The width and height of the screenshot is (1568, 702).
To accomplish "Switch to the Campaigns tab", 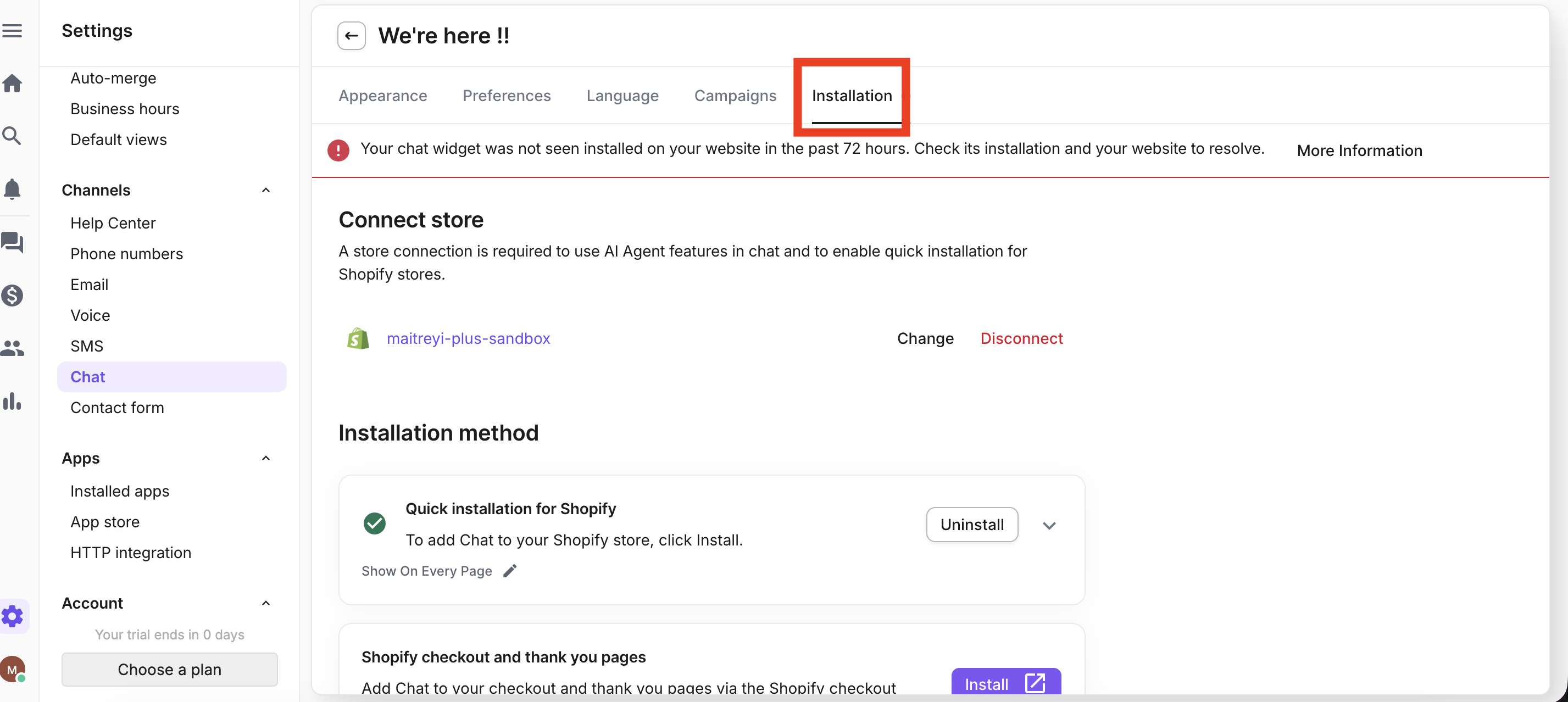I will coord(735,96).
